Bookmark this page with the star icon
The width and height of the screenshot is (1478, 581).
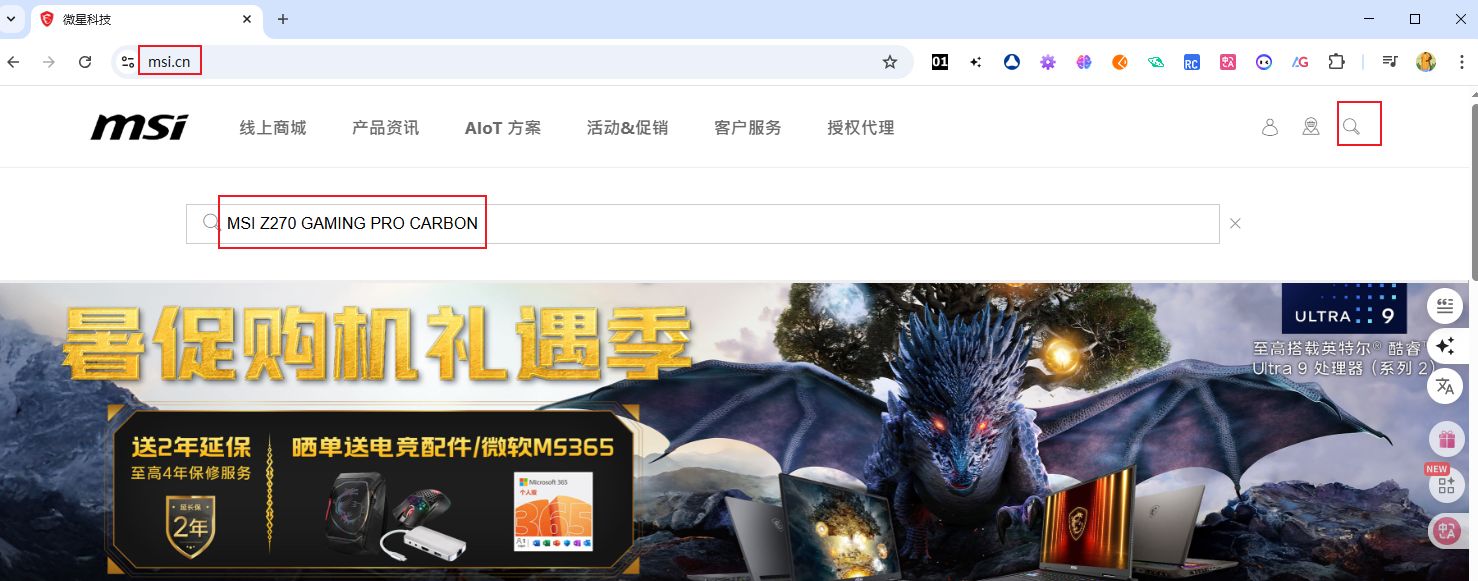point(890,62)
